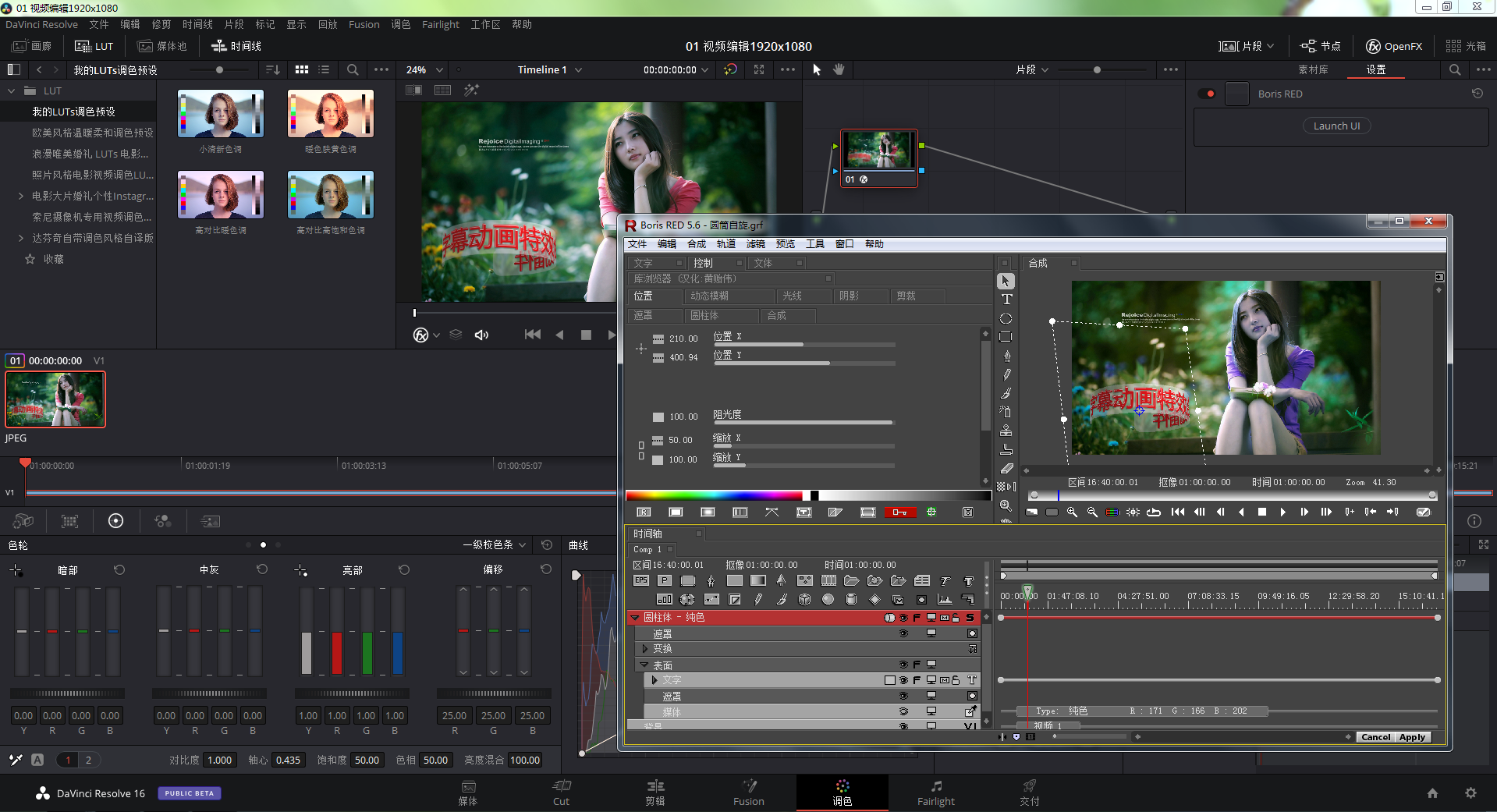The height and width of the screenshot is (812, 1497).
Task: Jump to start in Boris RED transport
Action: tap(1178, 512)
